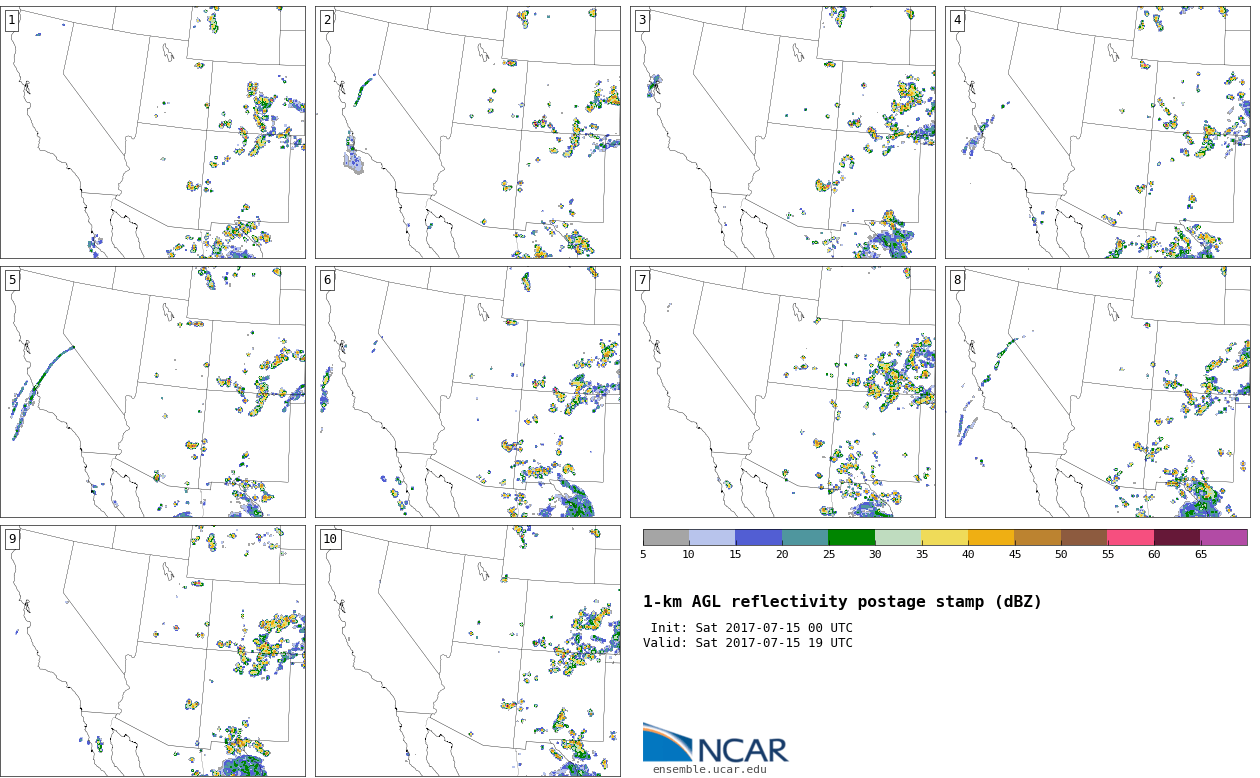Click the gray 5-10 dBZ color swatch

tap(666, 537)
